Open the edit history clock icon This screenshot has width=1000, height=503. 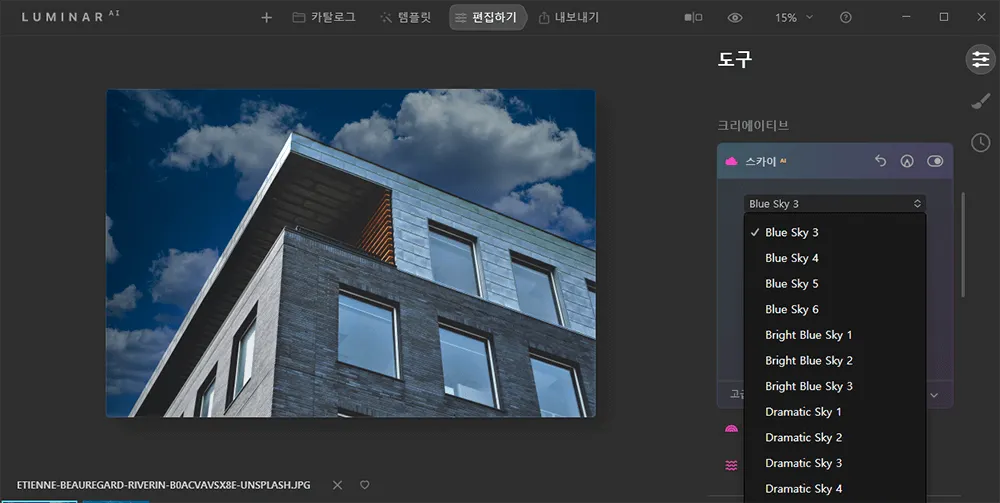(x=980, y=143)
